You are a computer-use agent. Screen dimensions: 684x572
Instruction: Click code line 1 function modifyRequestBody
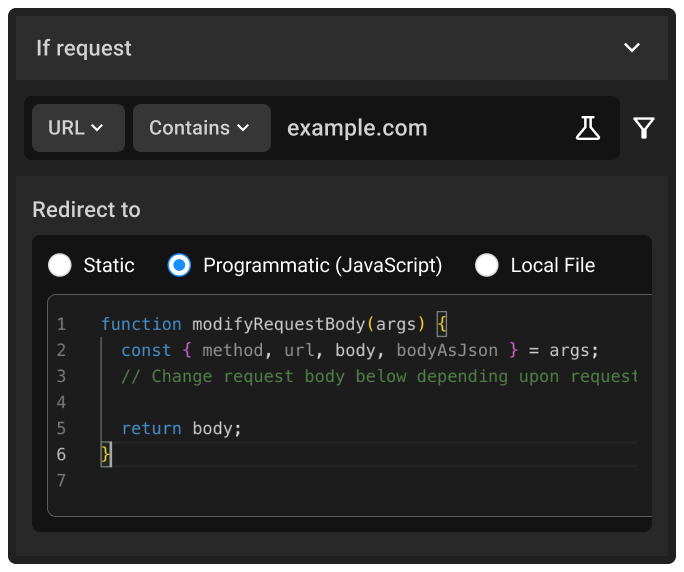point(274,324)
